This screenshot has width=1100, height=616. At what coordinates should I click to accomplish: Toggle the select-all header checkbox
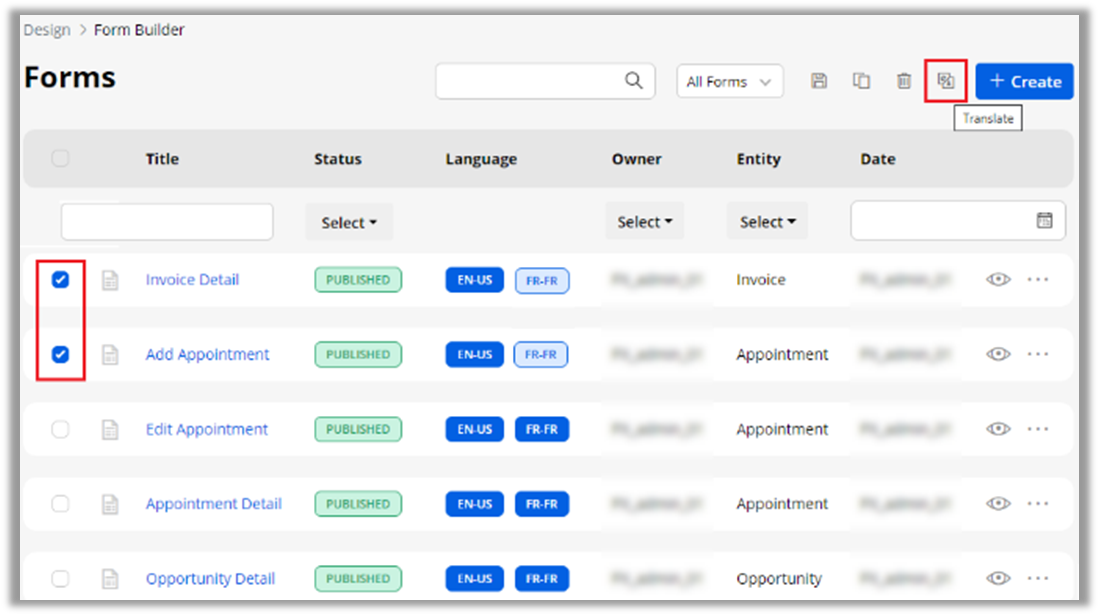[60, 158]
